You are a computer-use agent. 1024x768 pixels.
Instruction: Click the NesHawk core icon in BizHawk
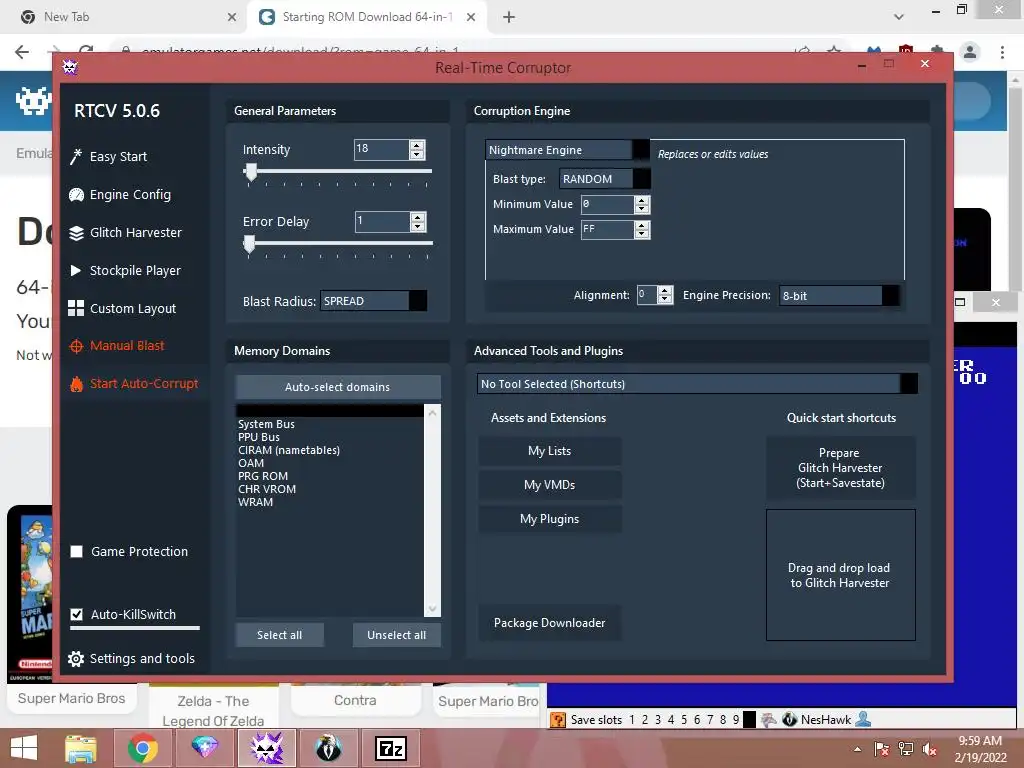tap(790, 720)
